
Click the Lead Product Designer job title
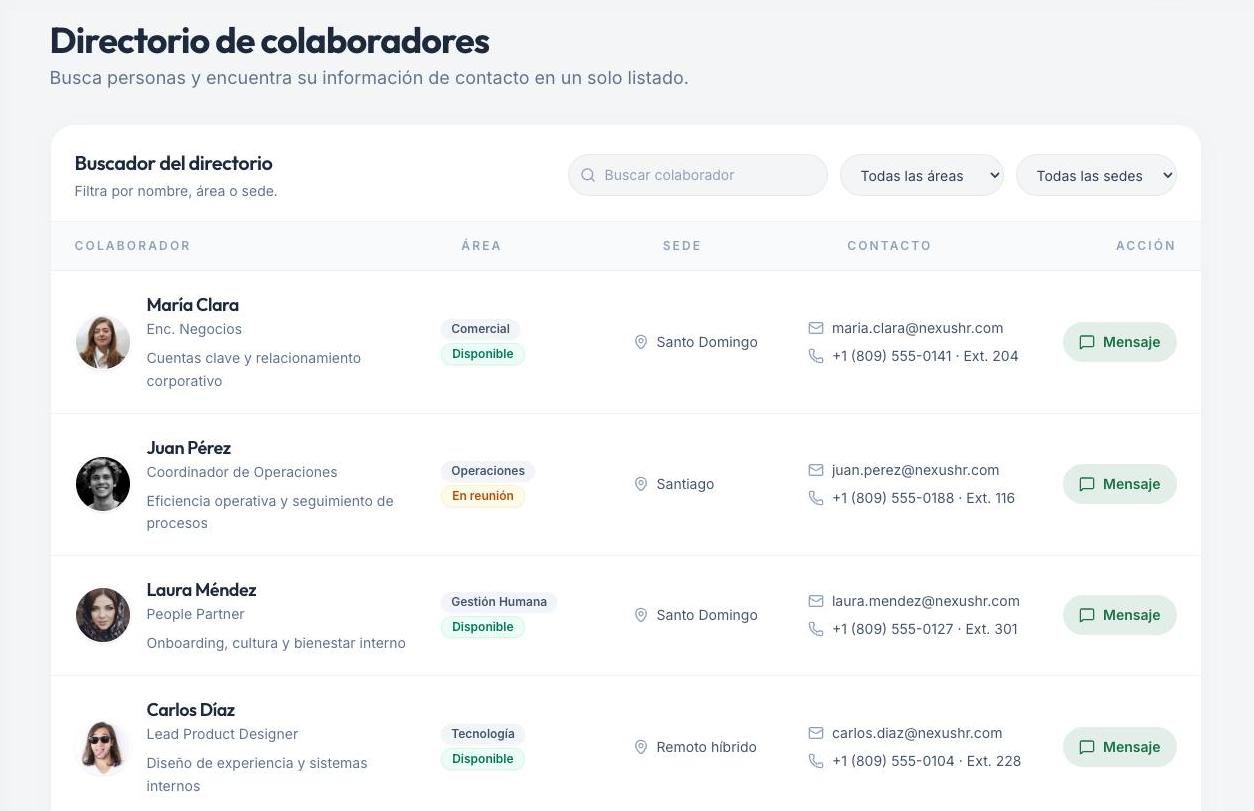tap(222, 734)
